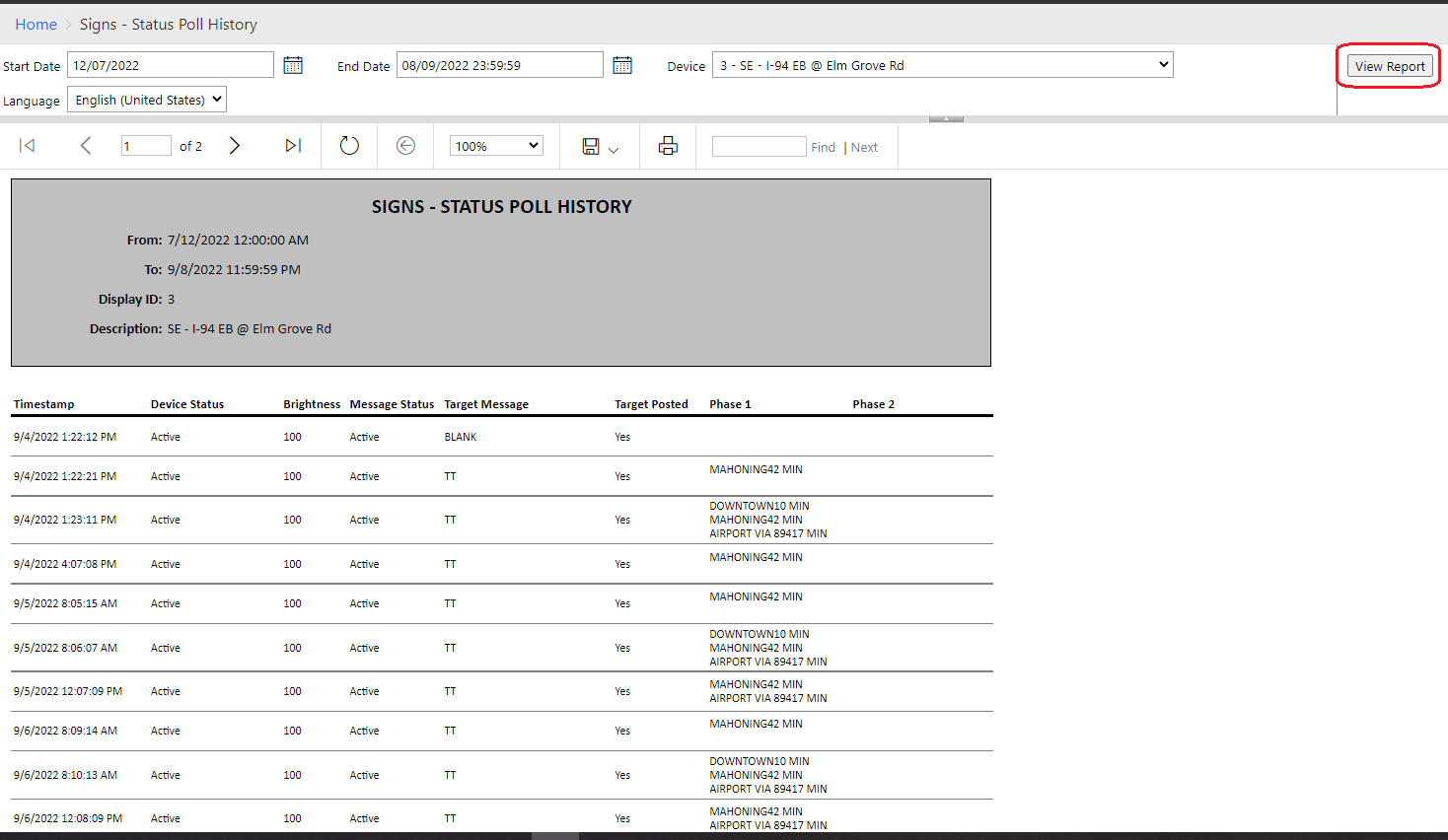The width and height of the screenshot is (1448, 840).
Task: Select timestamp 9/4/2022 1:22:12 PM
Action: (x=65, y=437)
